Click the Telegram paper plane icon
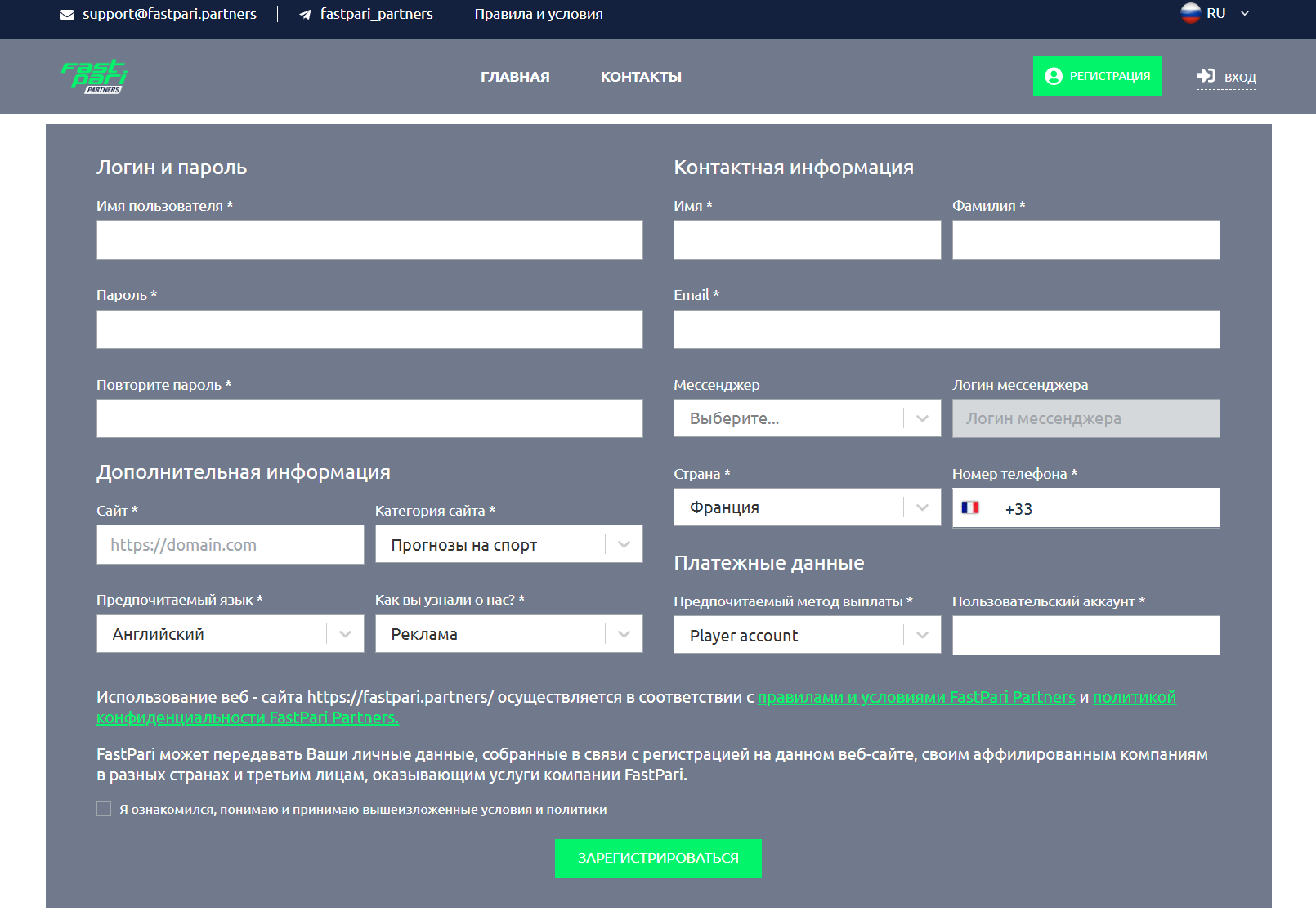Screen dimensions: 1316x916 pos(305,15)
